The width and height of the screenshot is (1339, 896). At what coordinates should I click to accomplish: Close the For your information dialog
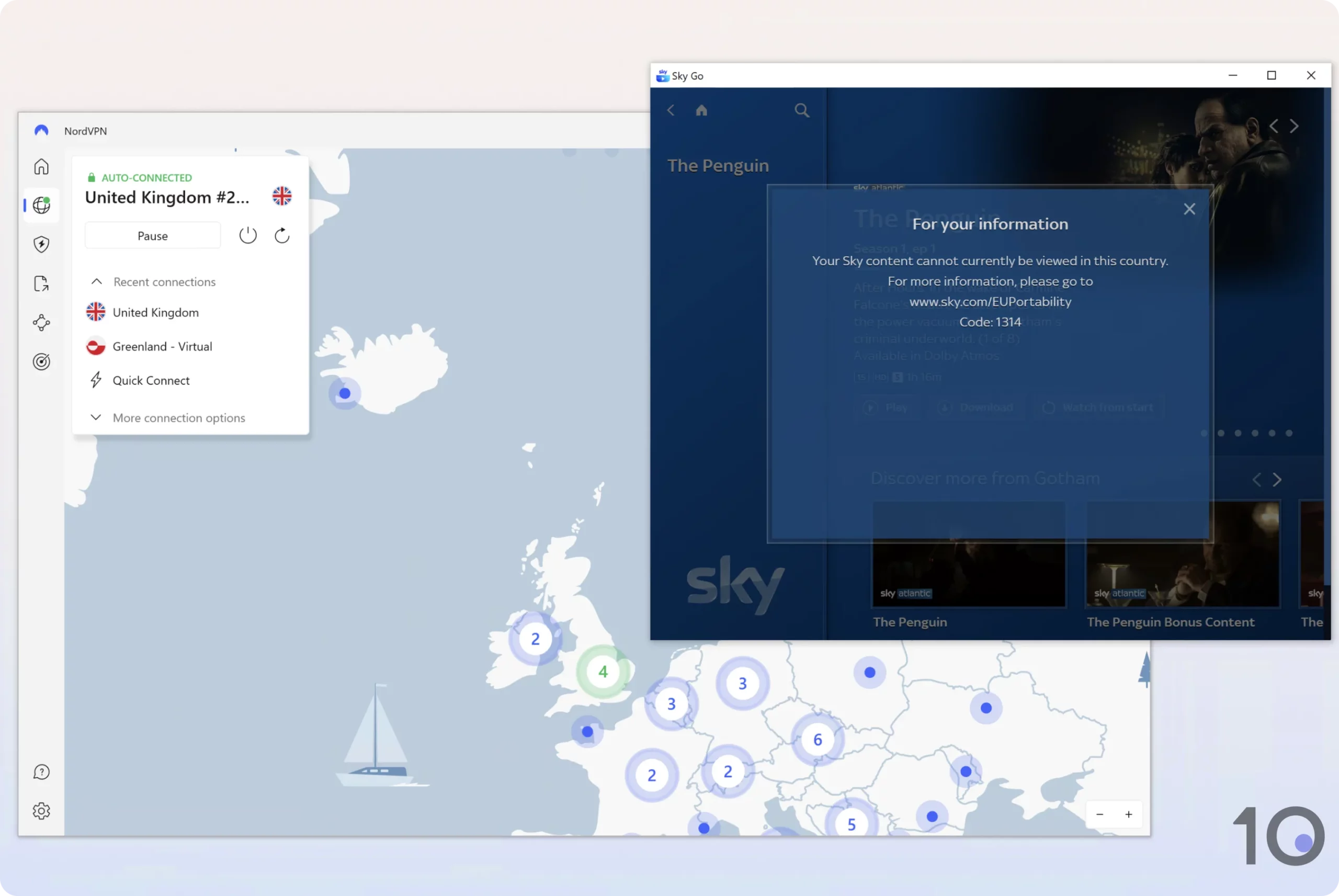[x=1190, y=209]
